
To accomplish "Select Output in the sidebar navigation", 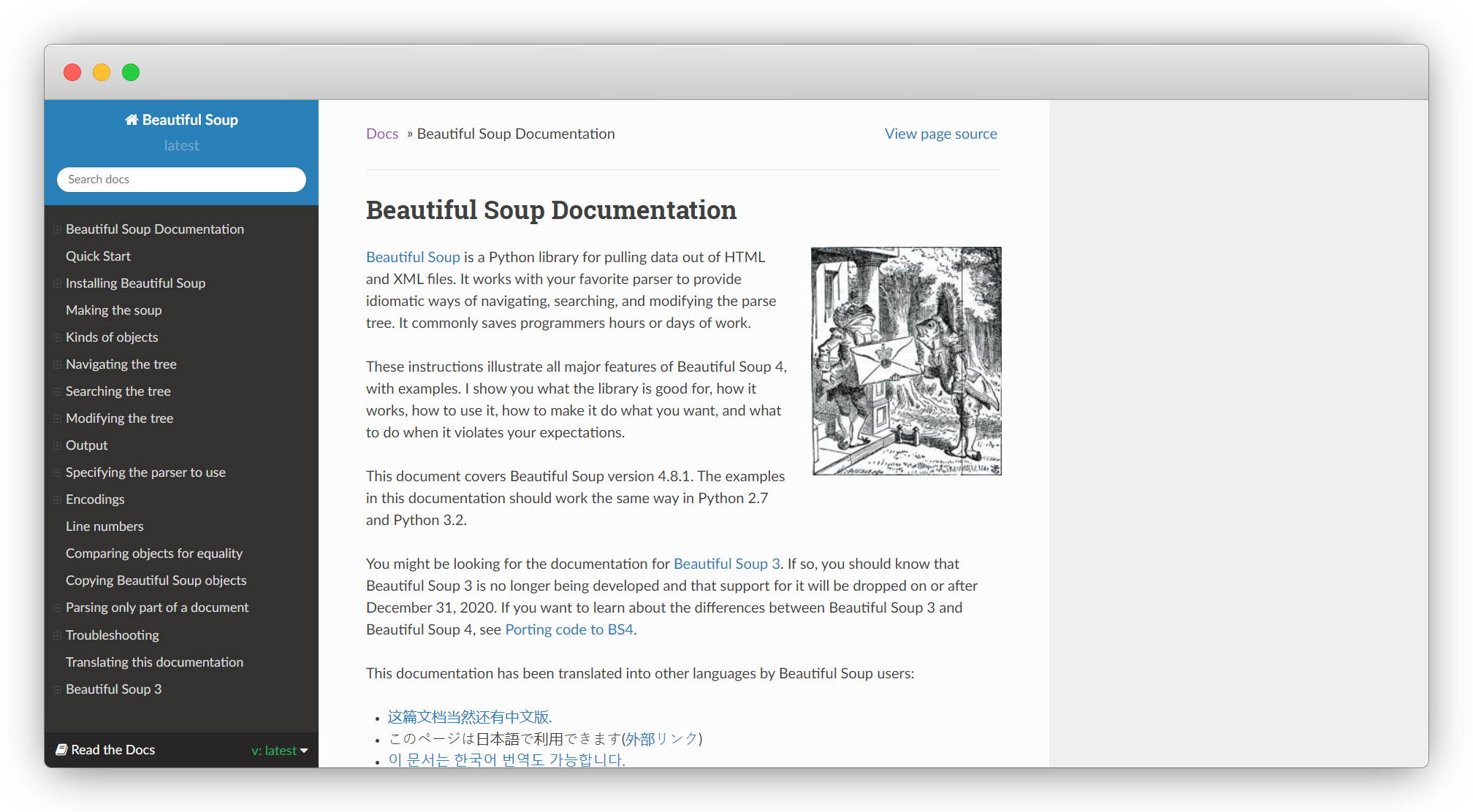I will pos(86,445).
